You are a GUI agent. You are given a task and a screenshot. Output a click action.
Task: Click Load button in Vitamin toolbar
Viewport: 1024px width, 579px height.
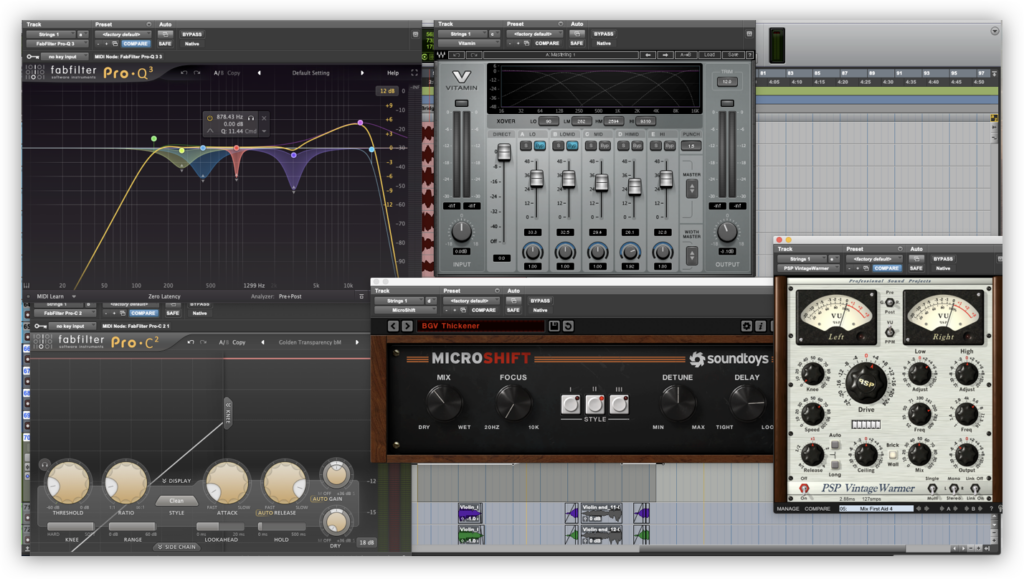(x=710, y=55)
